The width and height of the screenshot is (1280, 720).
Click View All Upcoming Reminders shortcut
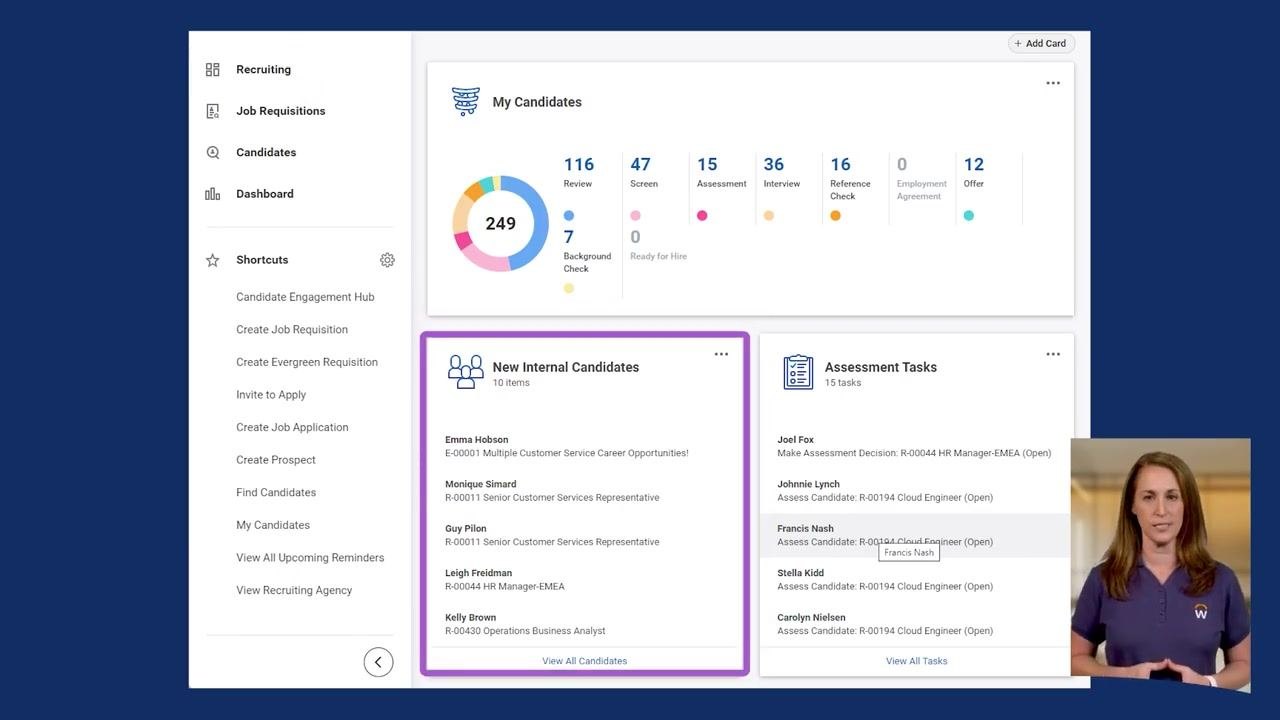(x=310, y=558)
